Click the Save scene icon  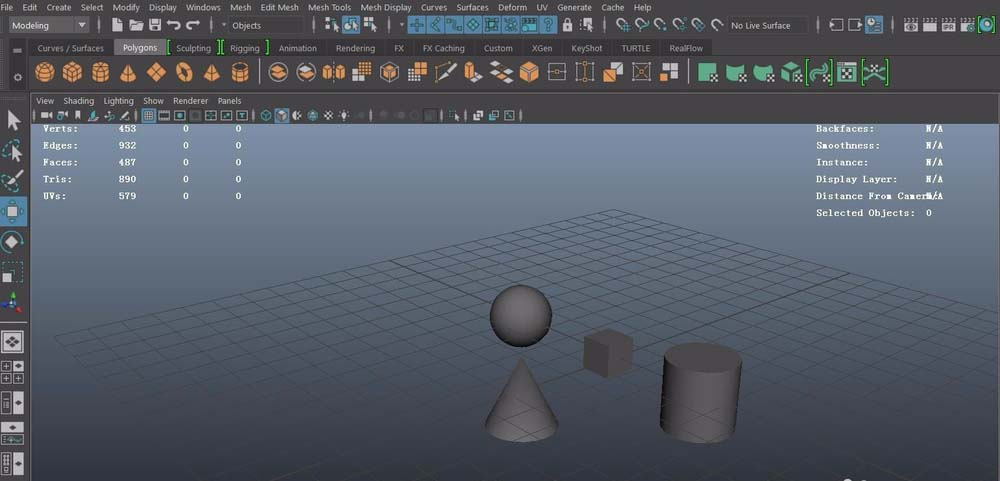[x=155, y=25]
